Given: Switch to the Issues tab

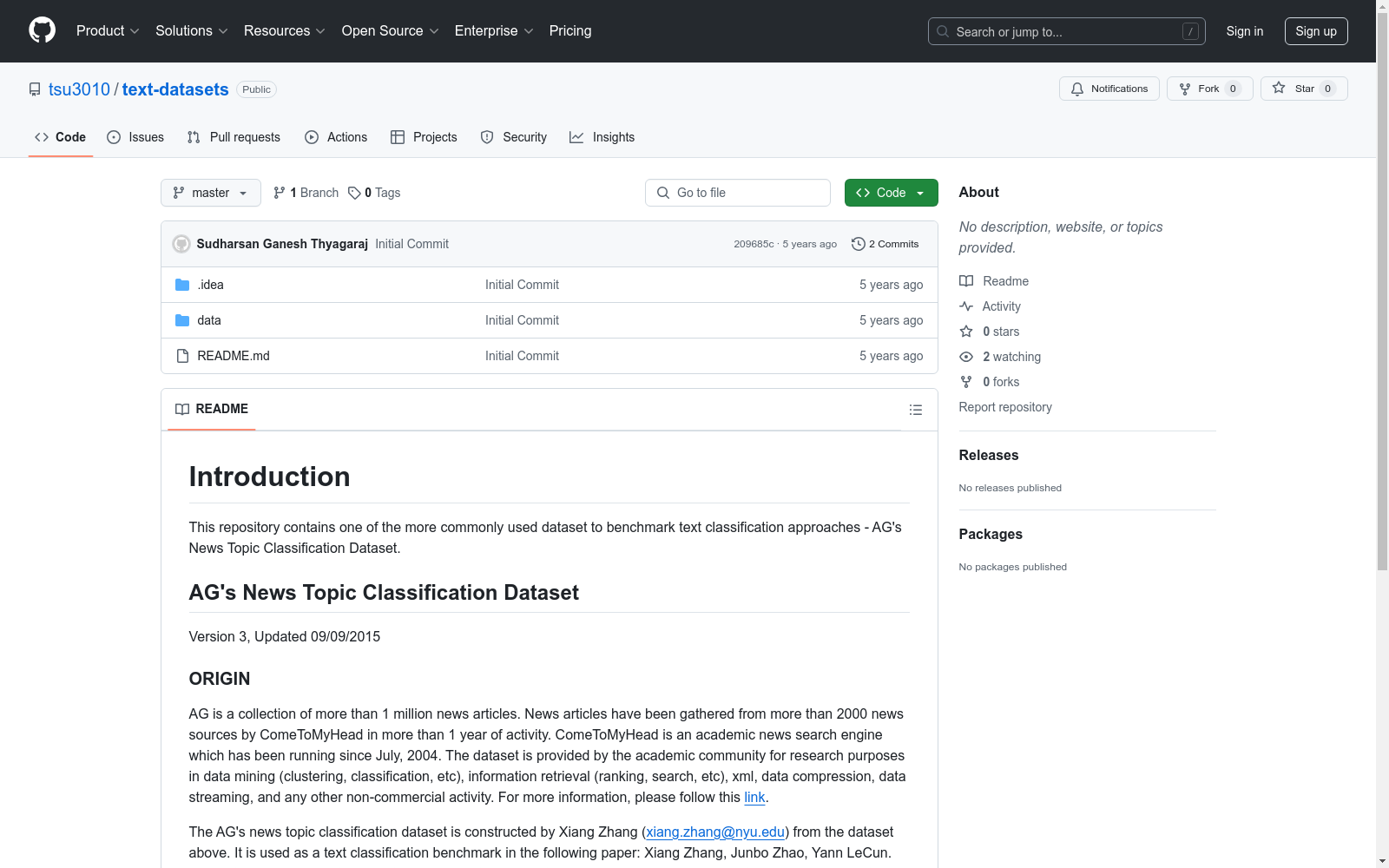Looking at the screenshot, I should pyautogui.click(x=135, y=137).
